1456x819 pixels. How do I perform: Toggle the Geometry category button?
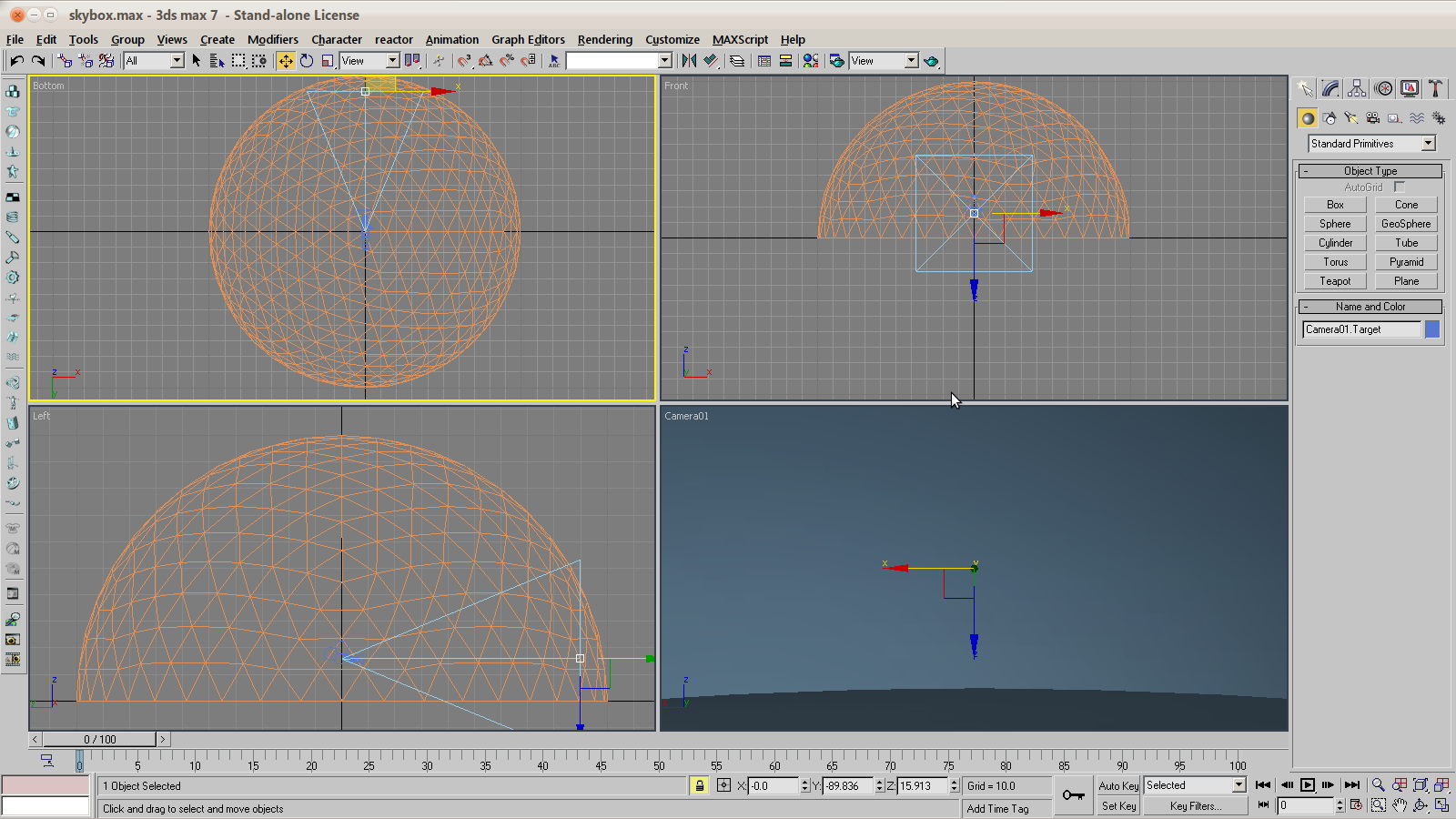(x=1308, y=118)
